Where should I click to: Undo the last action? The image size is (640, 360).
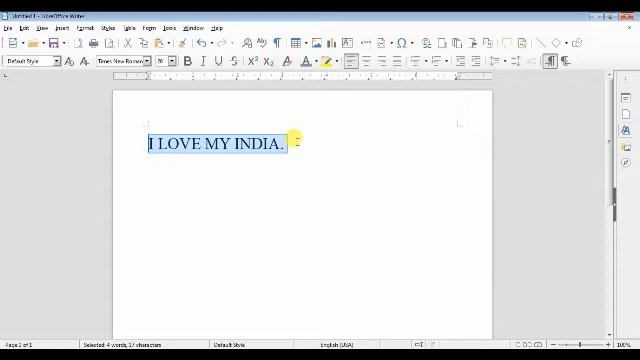coord(202,43)
